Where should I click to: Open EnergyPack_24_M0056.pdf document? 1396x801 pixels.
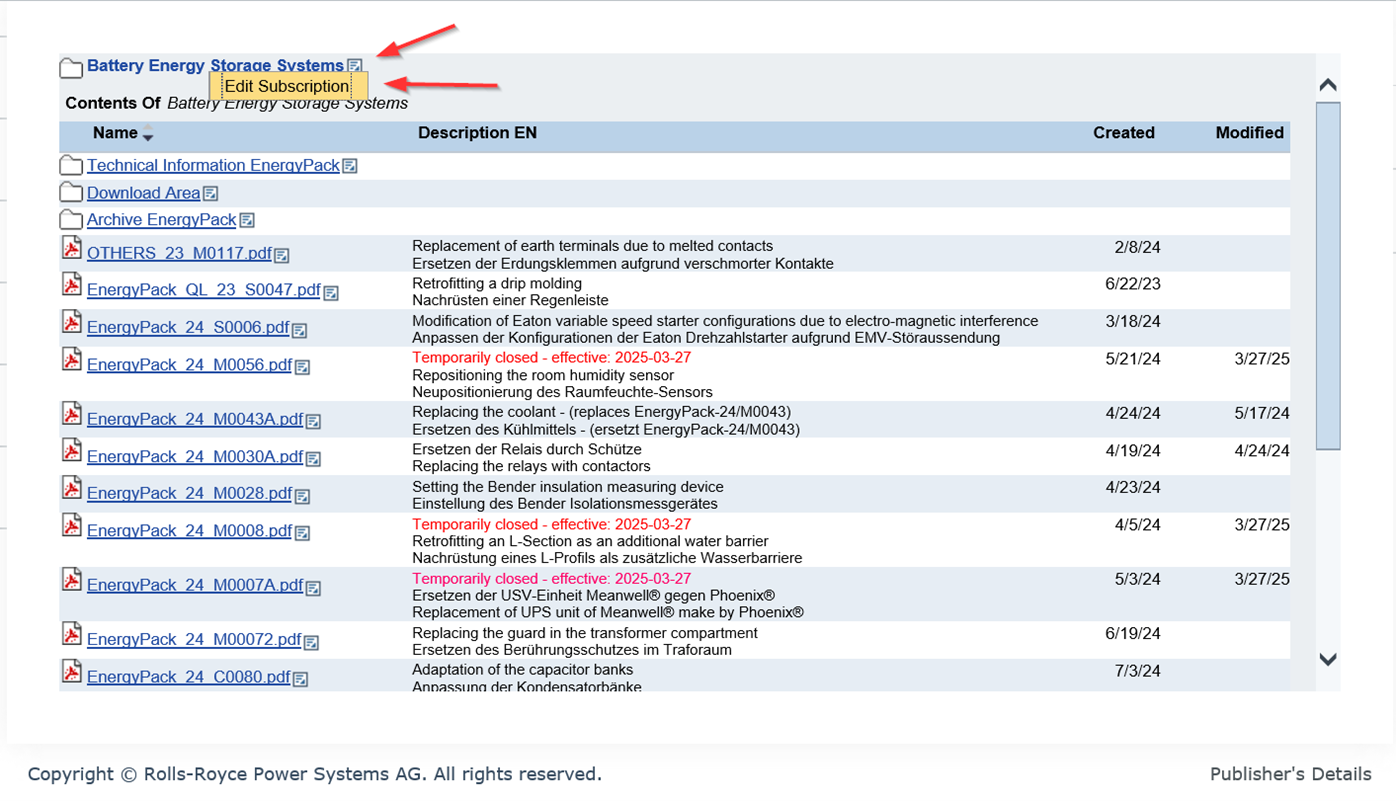tap(190, 365)
